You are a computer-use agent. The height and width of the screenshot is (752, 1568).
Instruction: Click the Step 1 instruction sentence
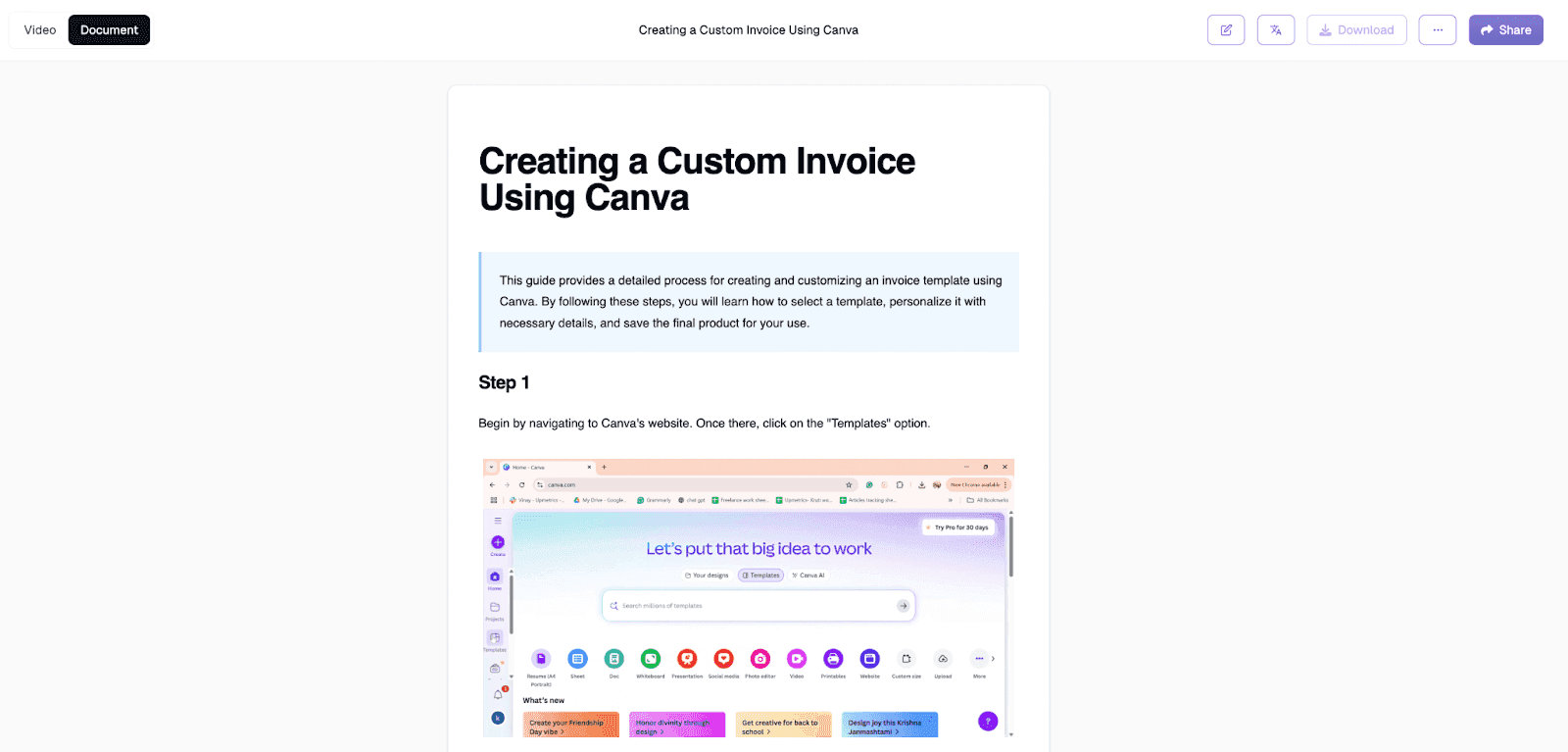[704, 424]
